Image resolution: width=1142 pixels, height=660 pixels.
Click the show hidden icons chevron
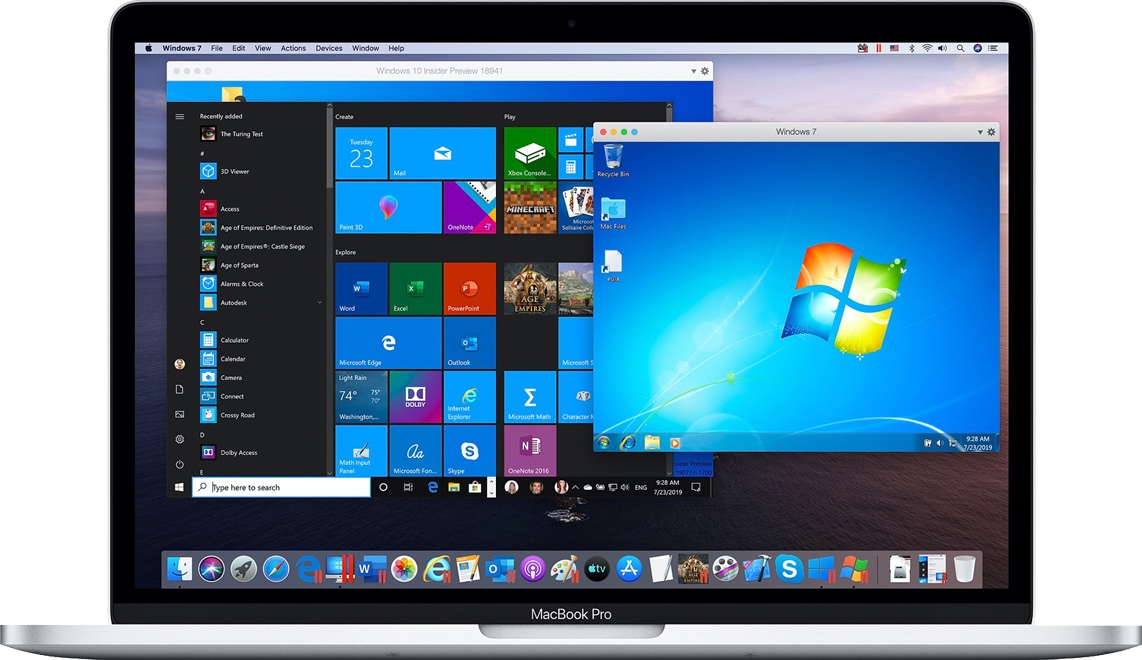[576, 488]
